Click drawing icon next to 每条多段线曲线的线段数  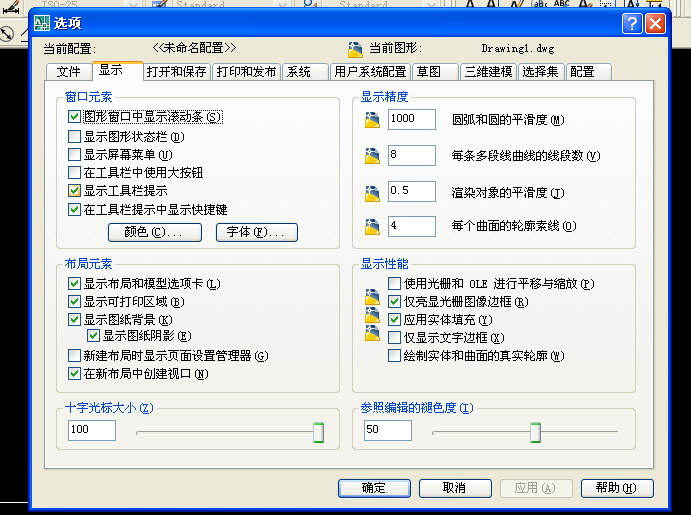coord(372,156)
